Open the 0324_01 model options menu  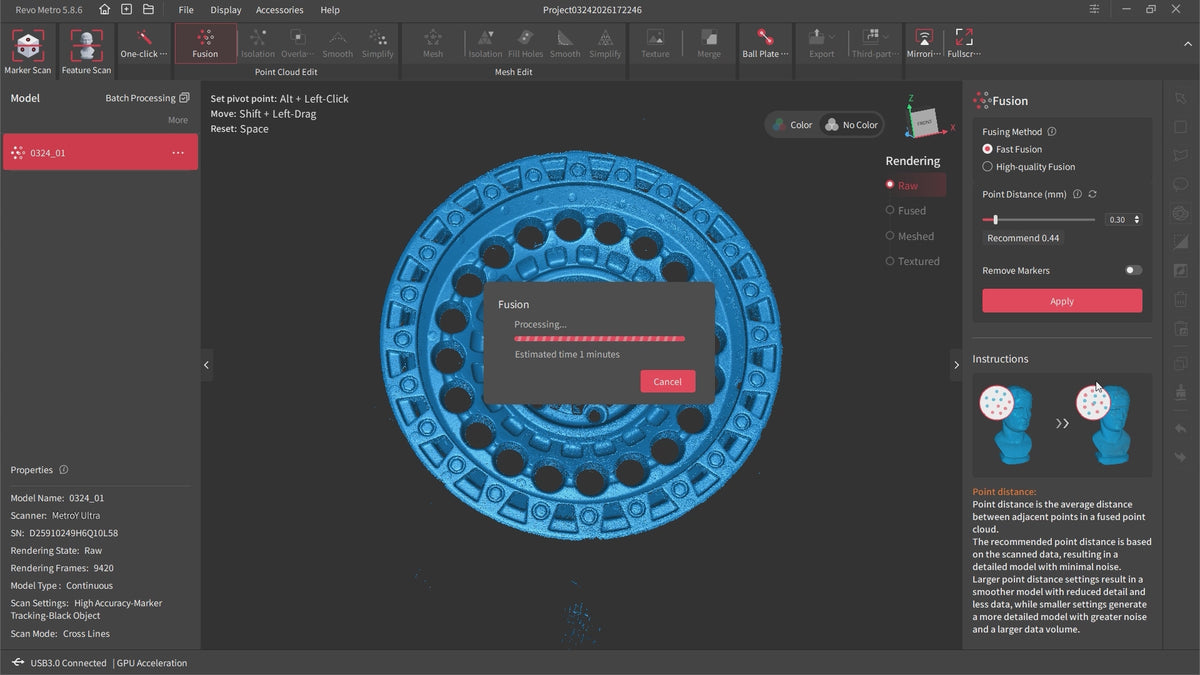[178, 153]
